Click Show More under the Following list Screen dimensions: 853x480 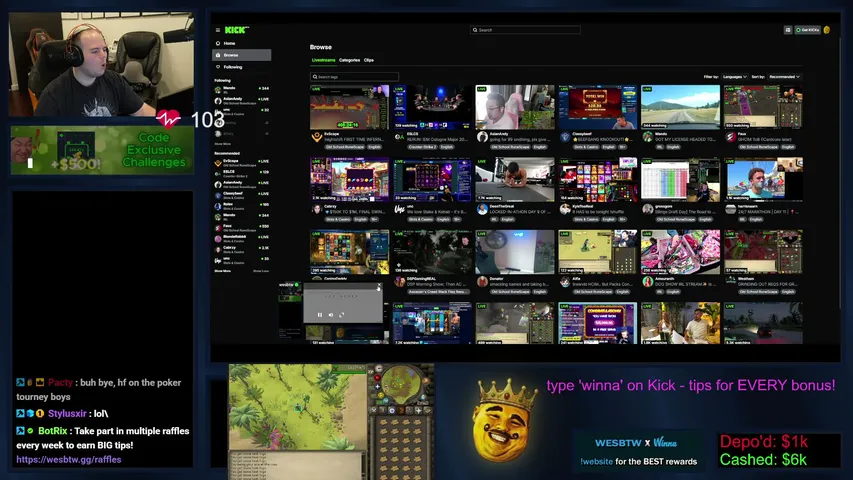click(x=222, y=144)
